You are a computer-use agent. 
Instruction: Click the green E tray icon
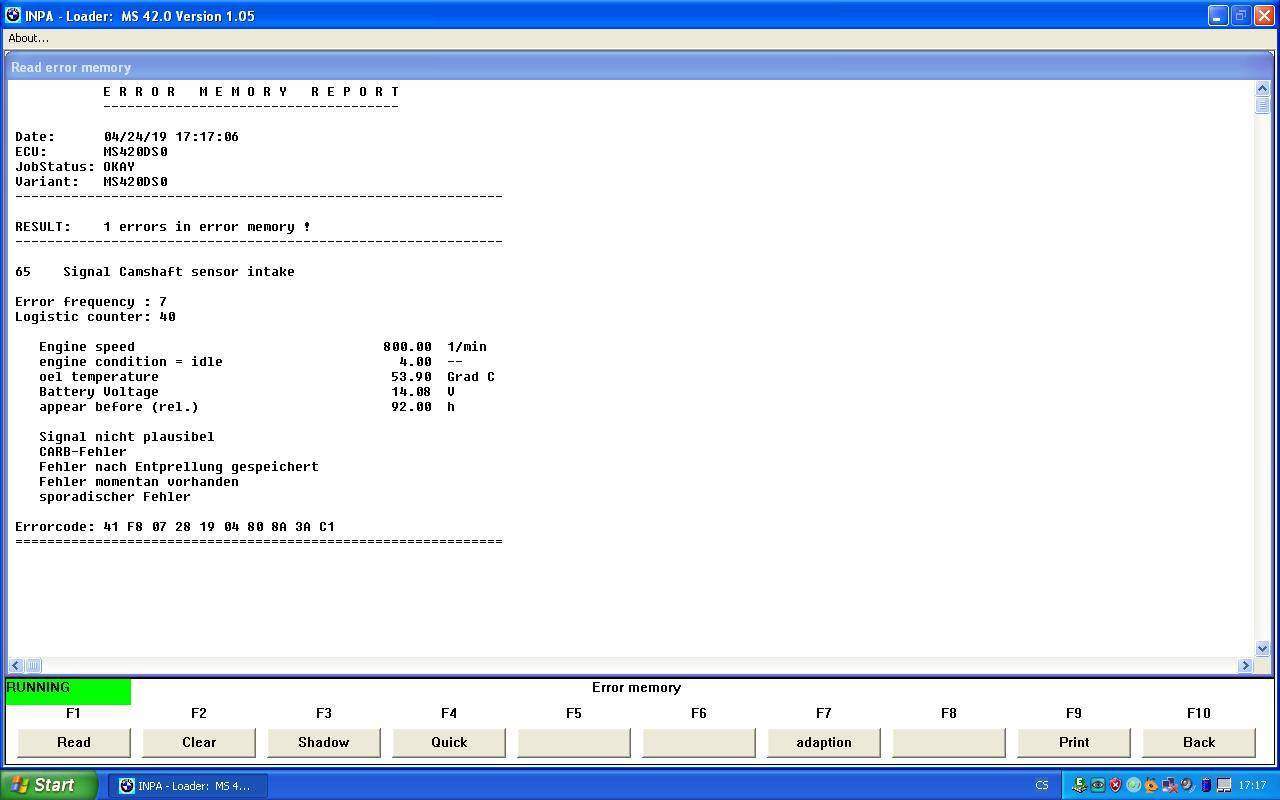tap(1080, 785)
